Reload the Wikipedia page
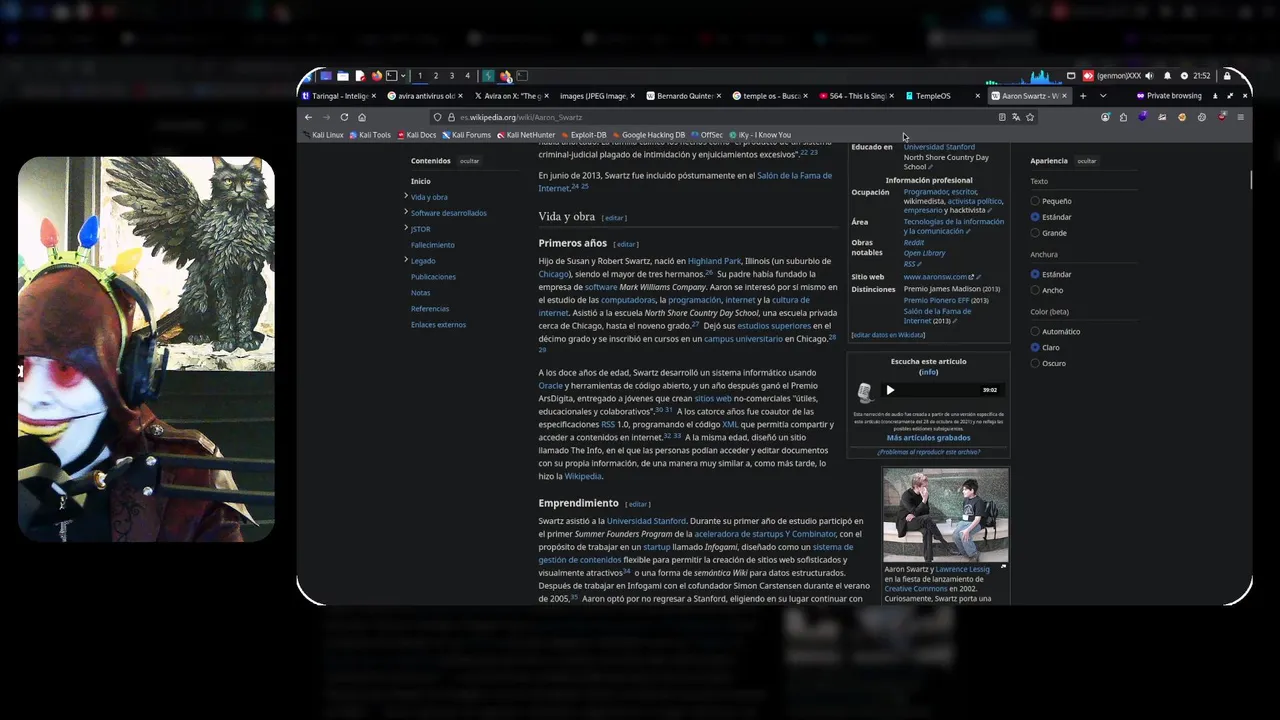Viewport: 1280px width, 720px height. pyautogui.click(x=344, y=117)
